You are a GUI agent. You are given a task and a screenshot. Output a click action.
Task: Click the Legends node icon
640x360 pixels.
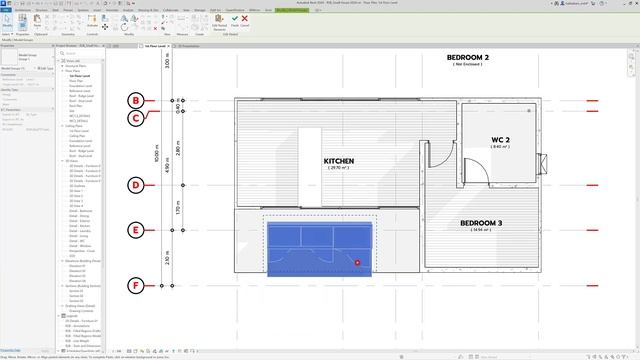pos(64,316)
